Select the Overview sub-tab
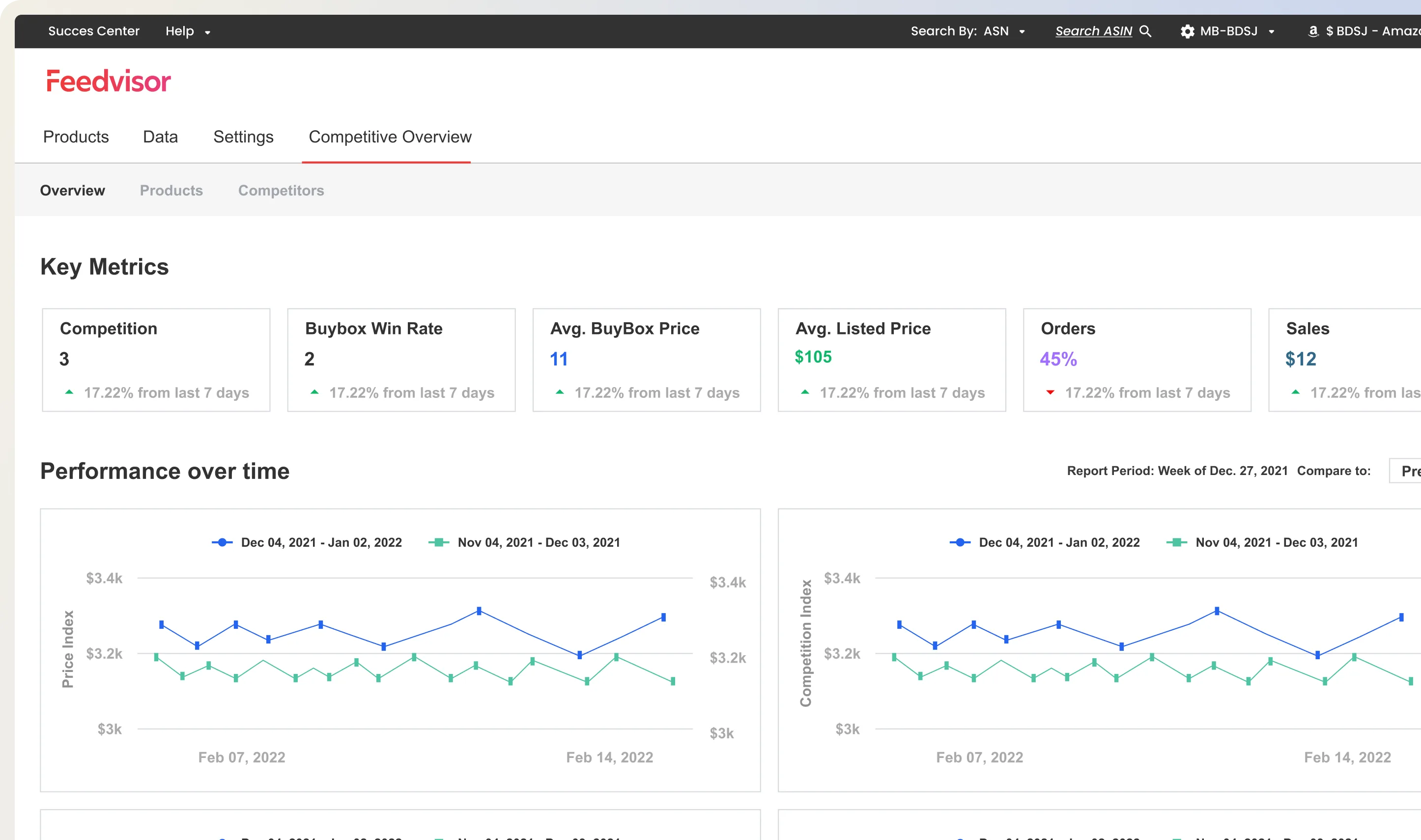The image size is (1421, 840). (x=72, y=191)
